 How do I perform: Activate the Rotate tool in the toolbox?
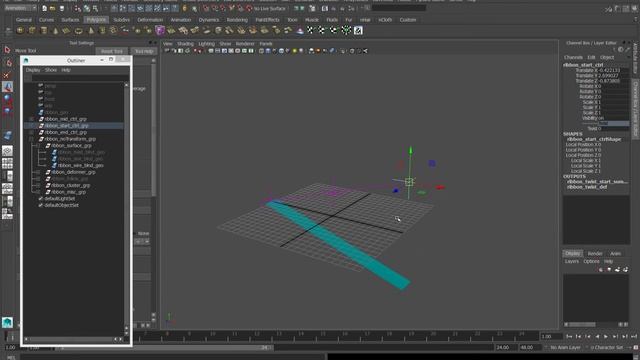[7, 98]
